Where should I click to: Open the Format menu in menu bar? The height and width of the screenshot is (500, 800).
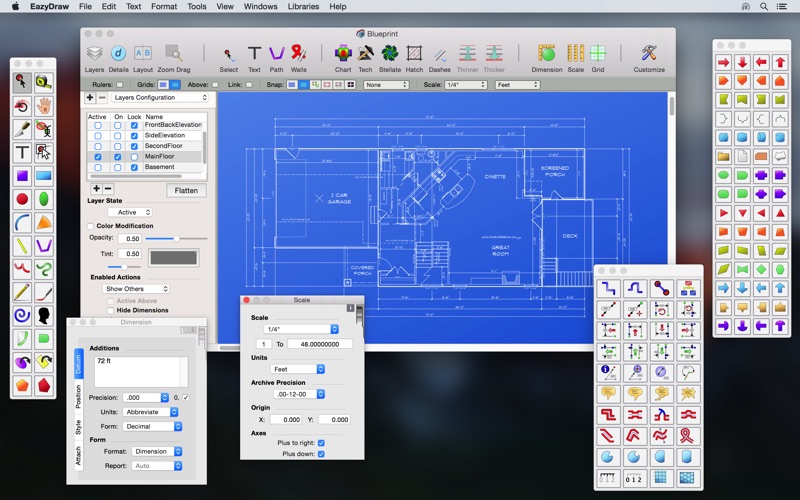(x=164, y=6)
